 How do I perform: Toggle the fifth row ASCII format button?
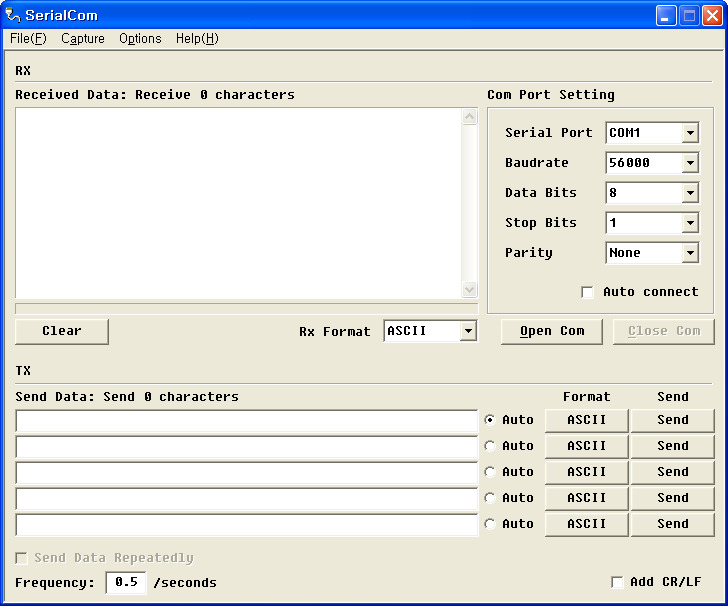586,524
